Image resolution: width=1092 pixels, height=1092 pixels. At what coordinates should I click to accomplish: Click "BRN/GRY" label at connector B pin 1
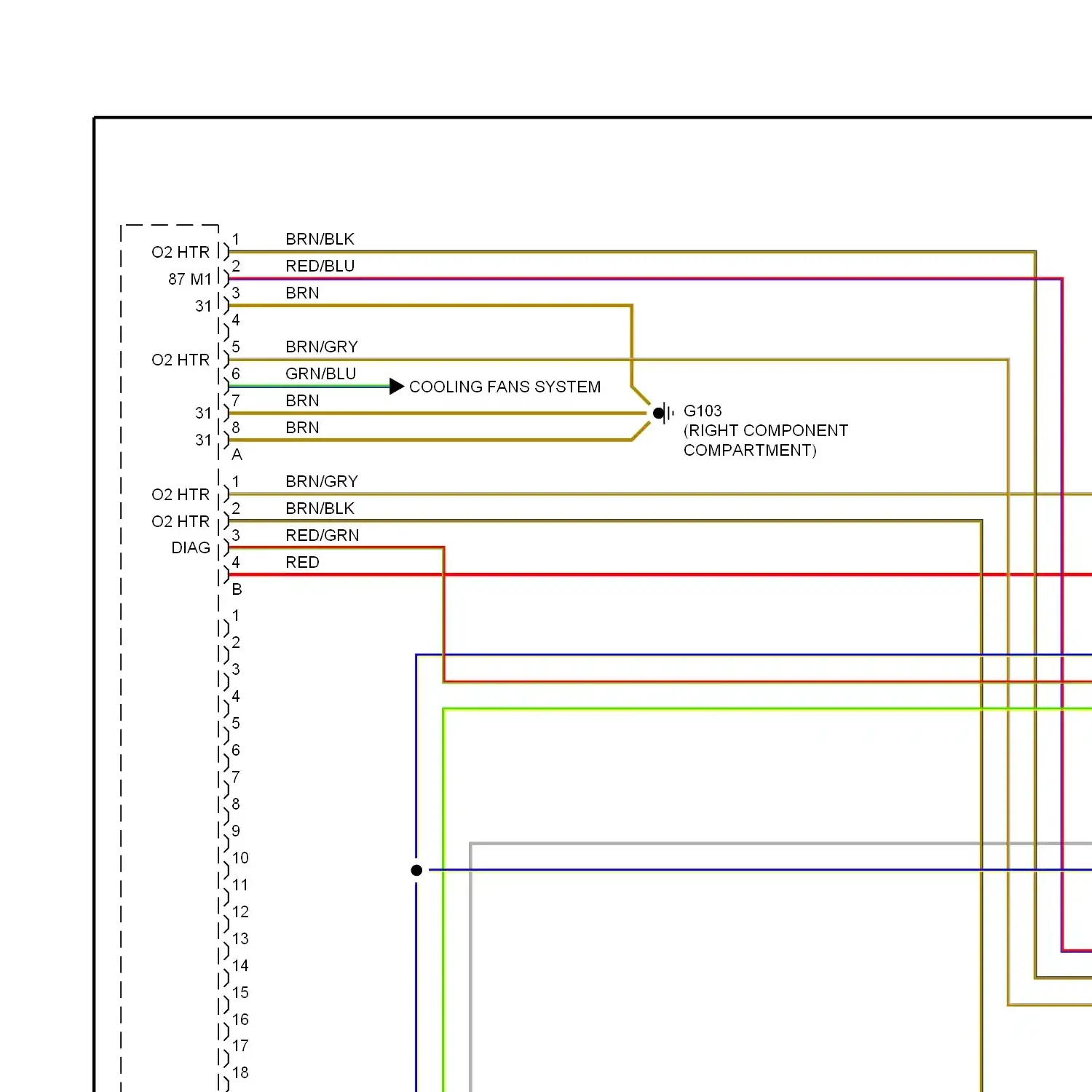point(322,481)
